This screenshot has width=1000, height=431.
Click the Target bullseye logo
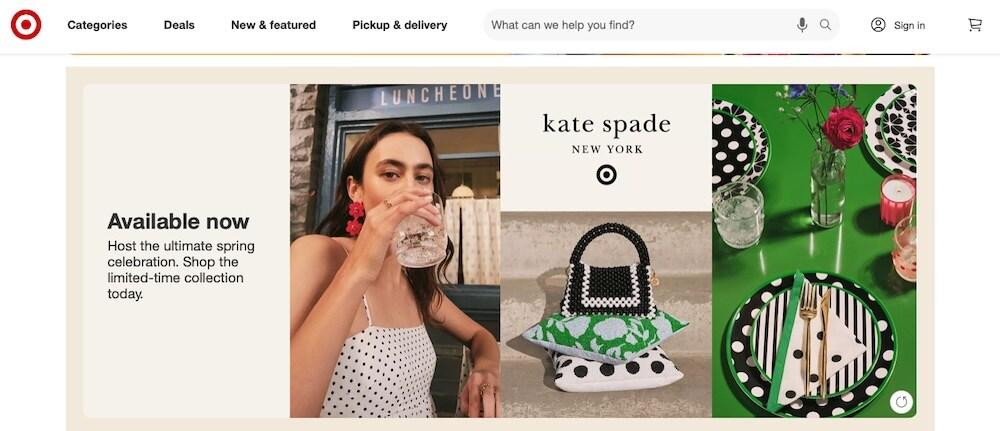click(x=26, y=25)
